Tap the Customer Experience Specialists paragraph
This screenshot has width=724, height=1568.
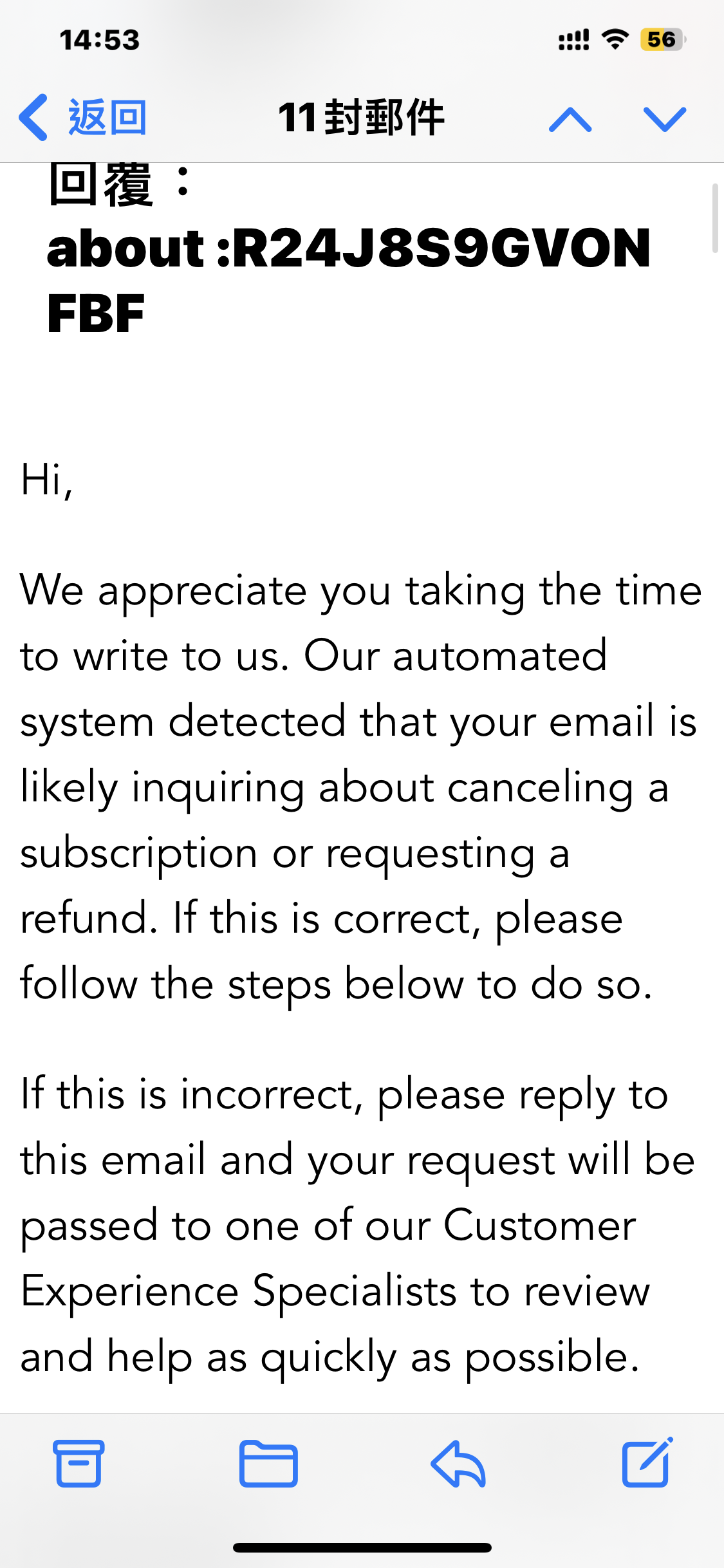click(x=357, y=1226)
